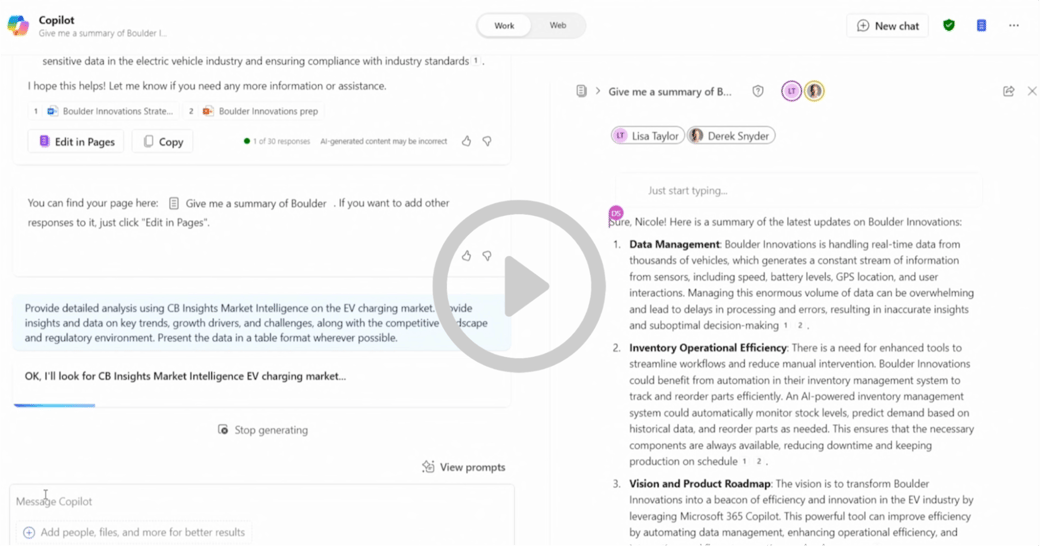Open citation 1 Boulder Innovations Strate... document
The width and height of the screenshot is (1040, 546).
pos(103,111)
